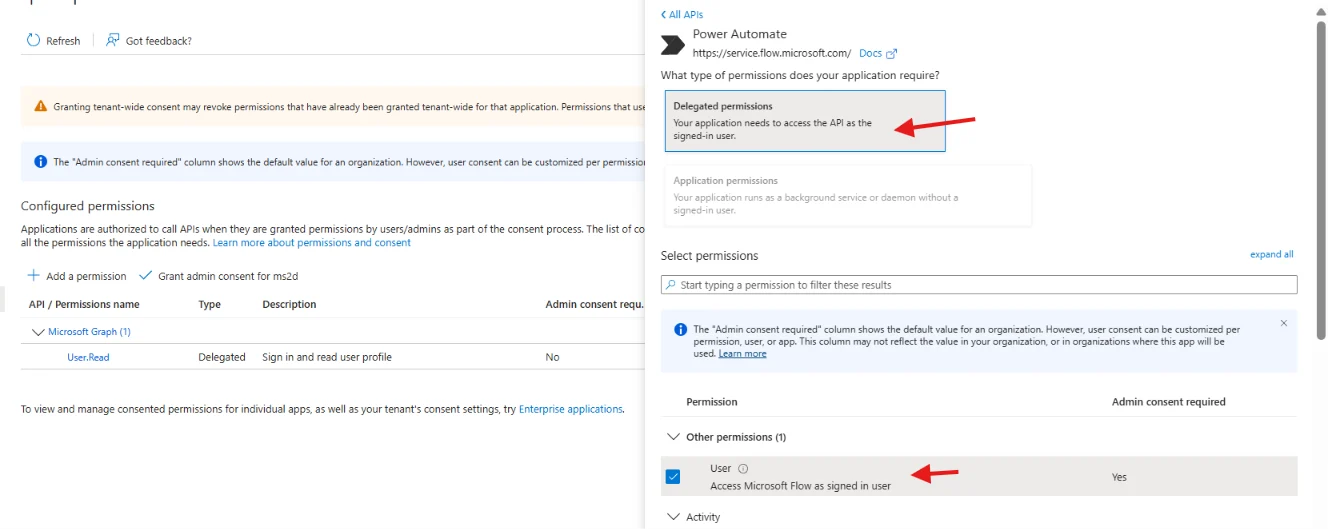Click the Refresh button label
Screen dimensions: 1329x529
coord(63,41)
